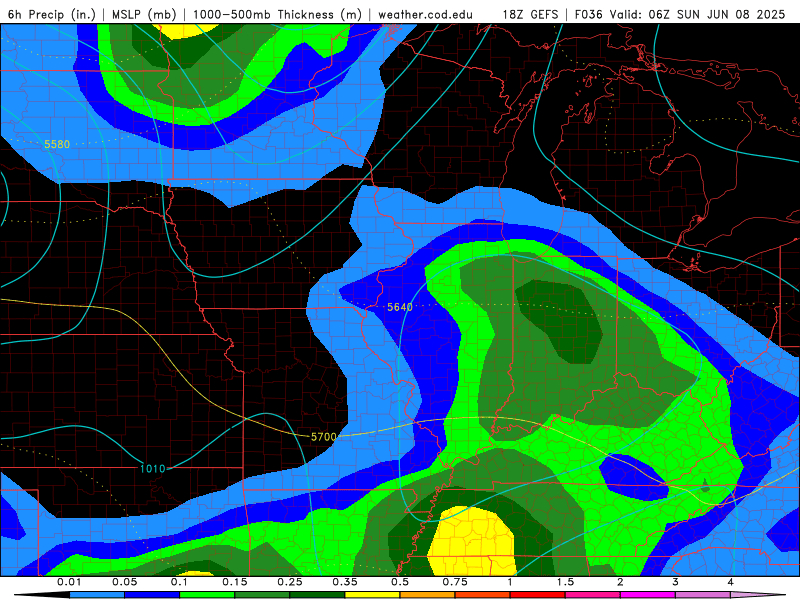Click the '1010' pressure contour label
The width and height of the screenshot is (800, 600).
(153, 468)
